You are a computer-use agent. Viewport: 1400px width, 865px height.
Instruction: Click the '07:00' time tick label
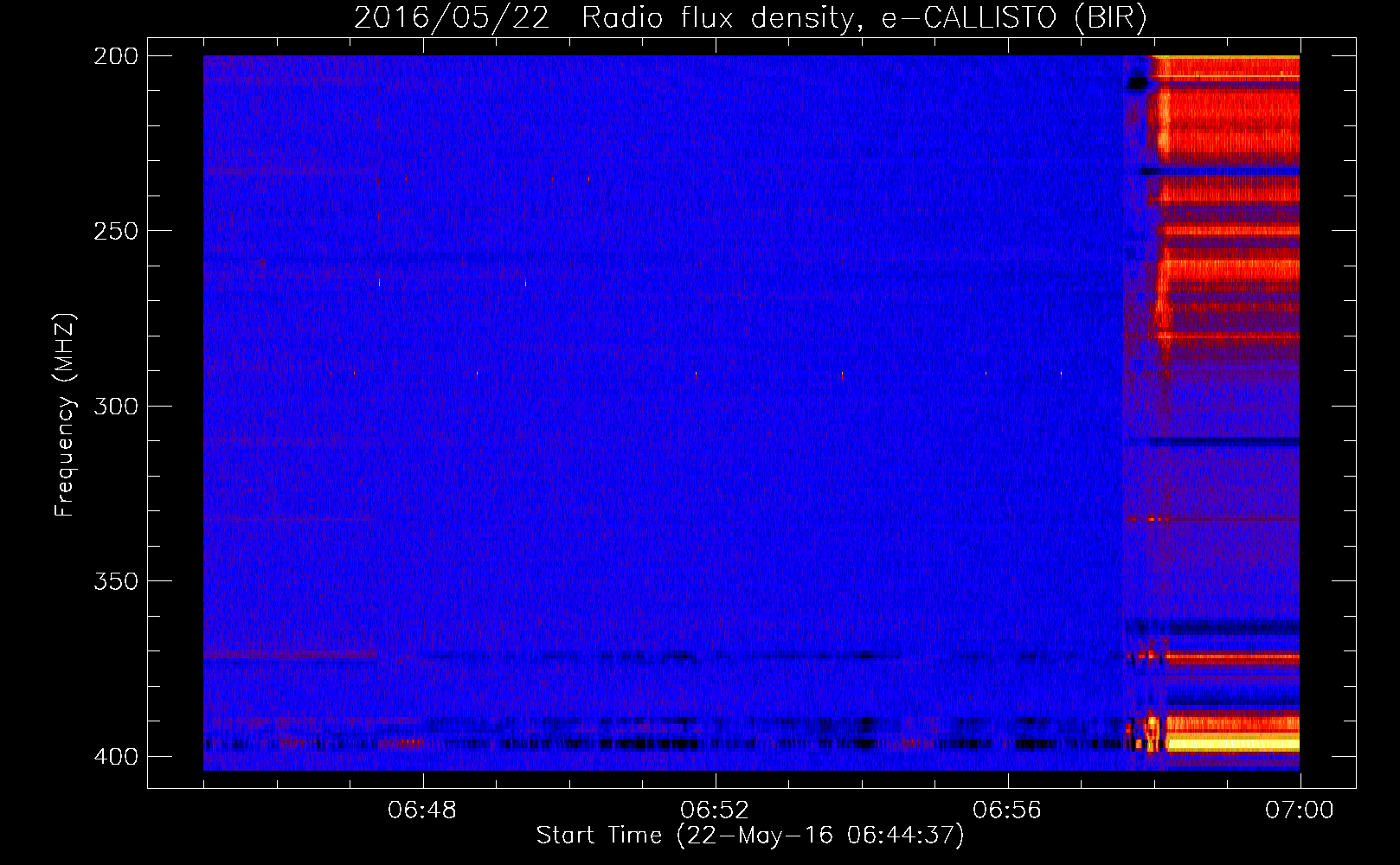pos(1300,811)
